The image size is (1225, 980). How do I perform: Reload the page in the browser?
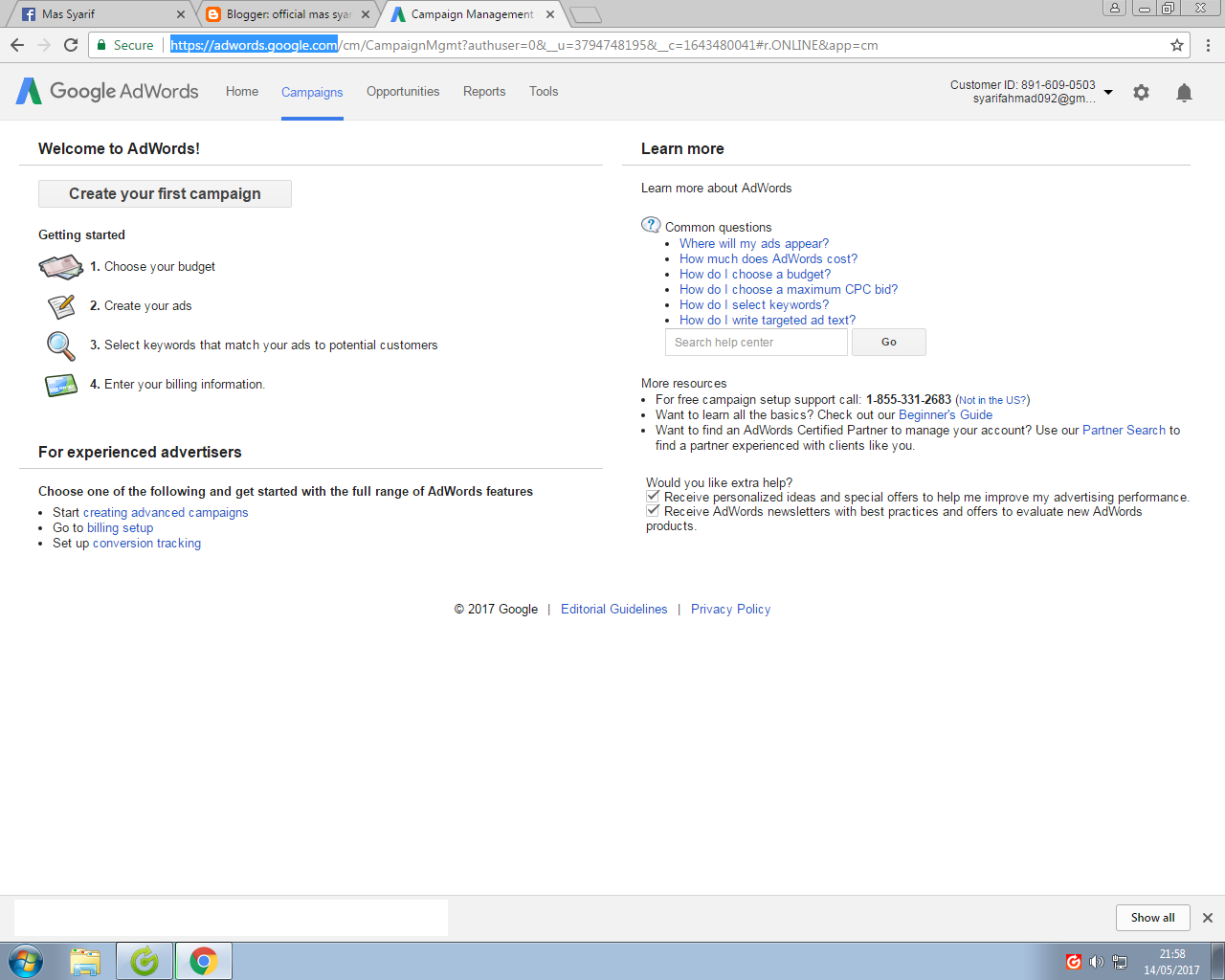[70, 45]
